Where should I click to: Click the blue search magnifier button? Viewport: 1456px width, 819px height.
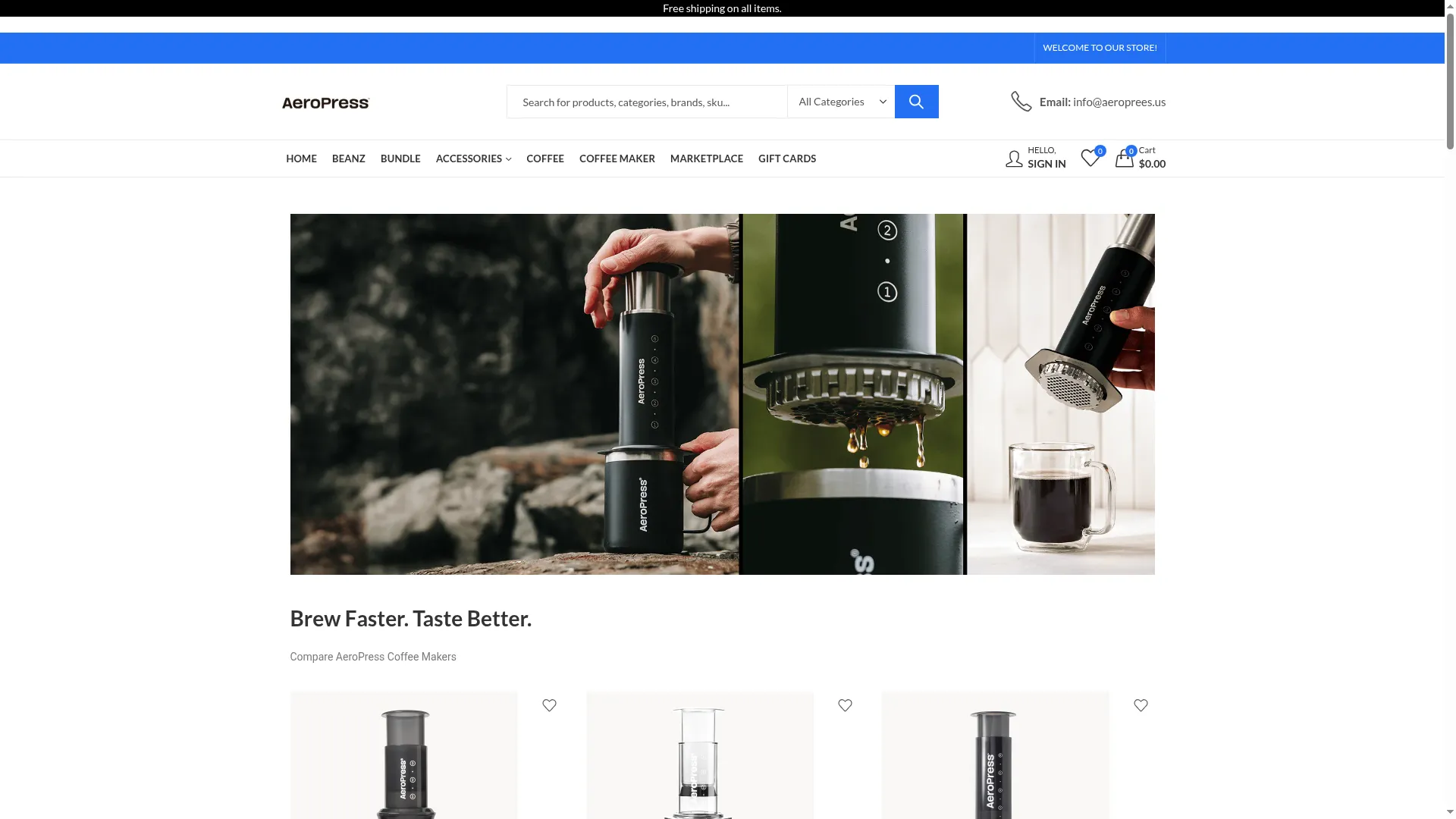(x=916, y=102)
